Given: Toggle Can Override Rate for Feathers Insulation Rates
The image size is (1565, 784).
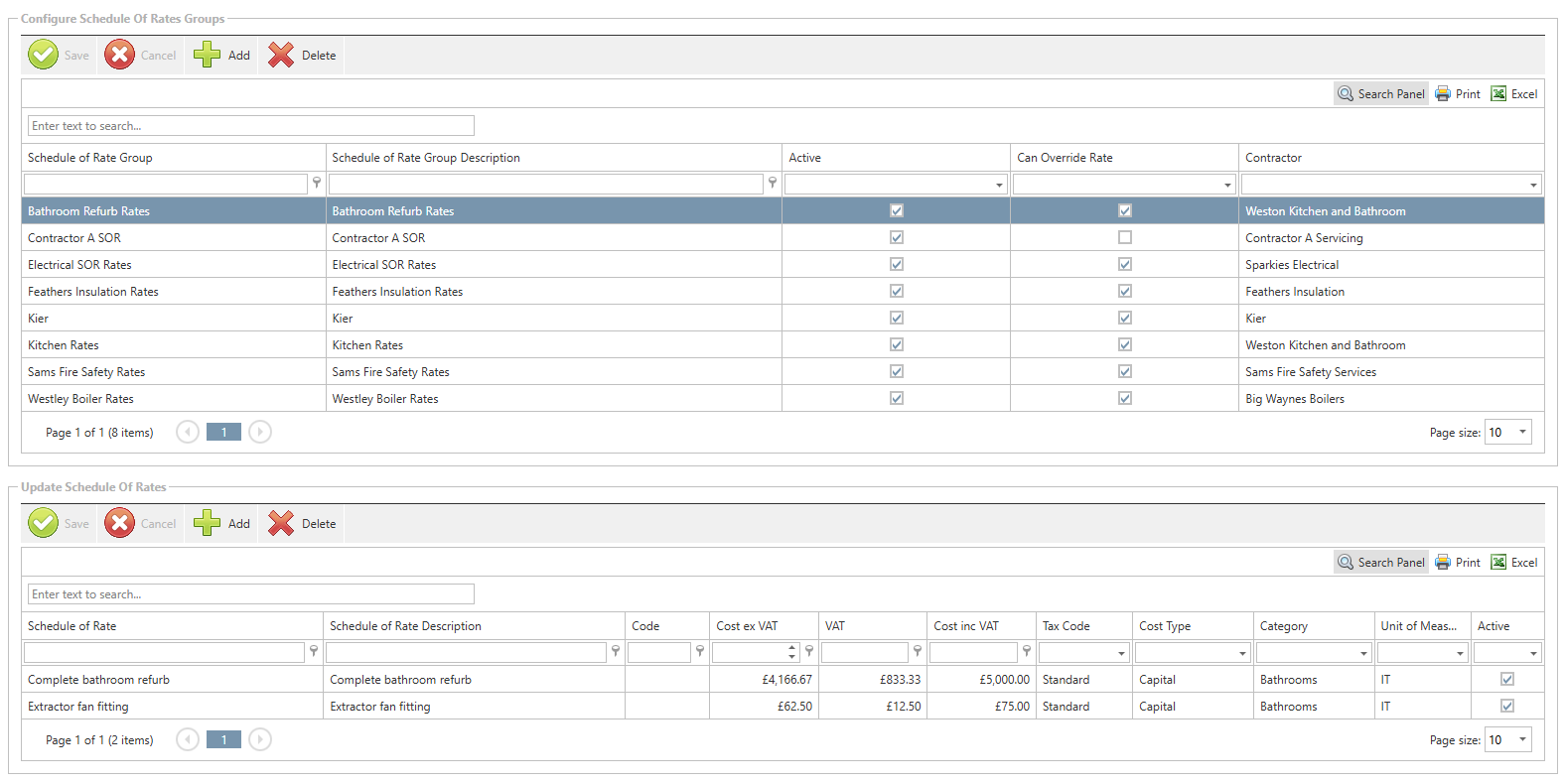Looking at the screenshot, I should click(1125, 291).
